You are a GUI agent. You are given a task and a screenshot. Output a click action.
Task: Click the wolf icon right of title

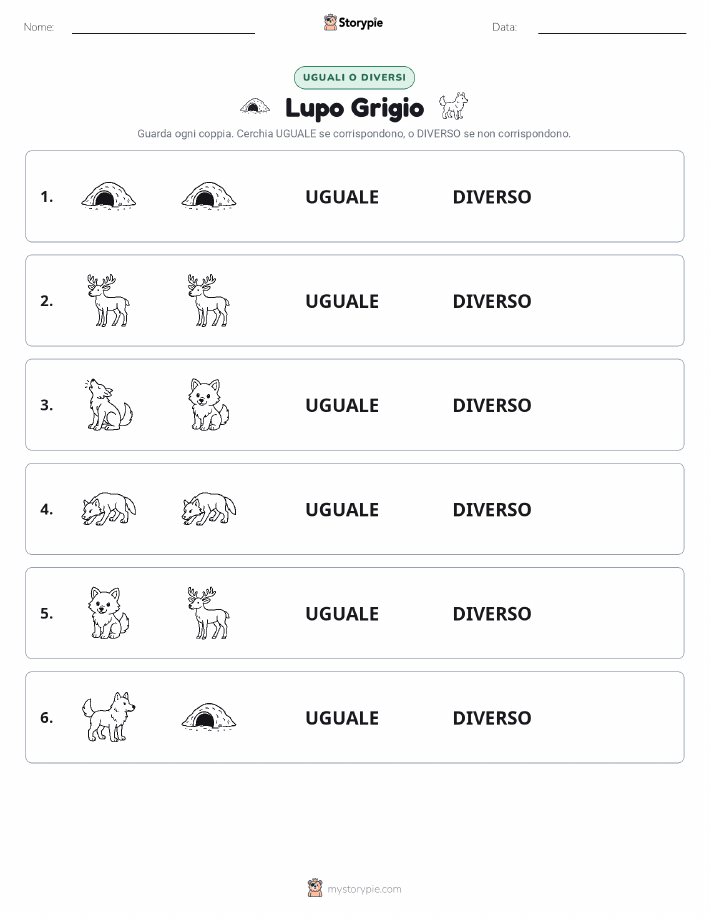[453, 106]
